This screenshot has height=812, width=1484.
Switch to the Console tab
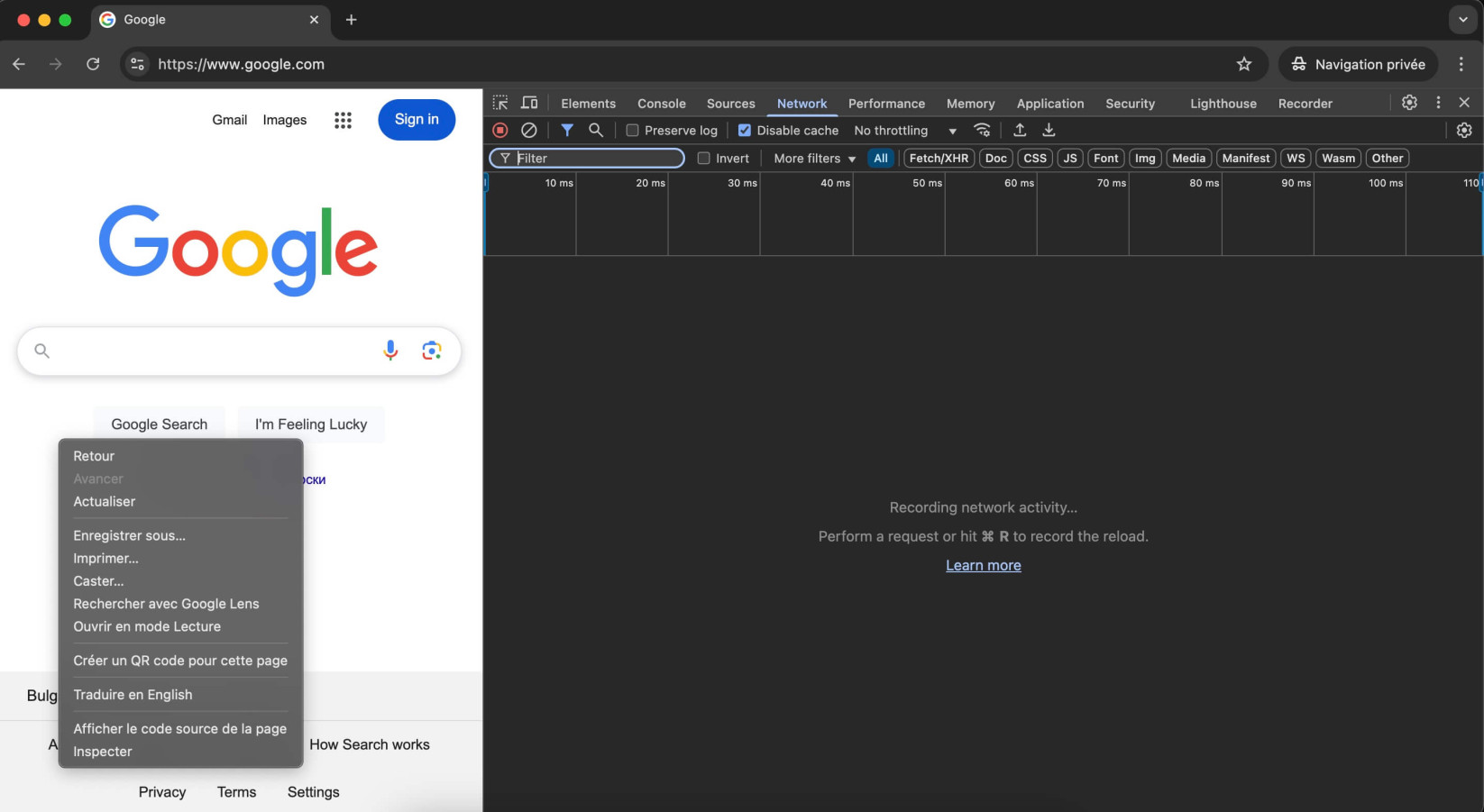pyautogui.click(x=662, y=104)
